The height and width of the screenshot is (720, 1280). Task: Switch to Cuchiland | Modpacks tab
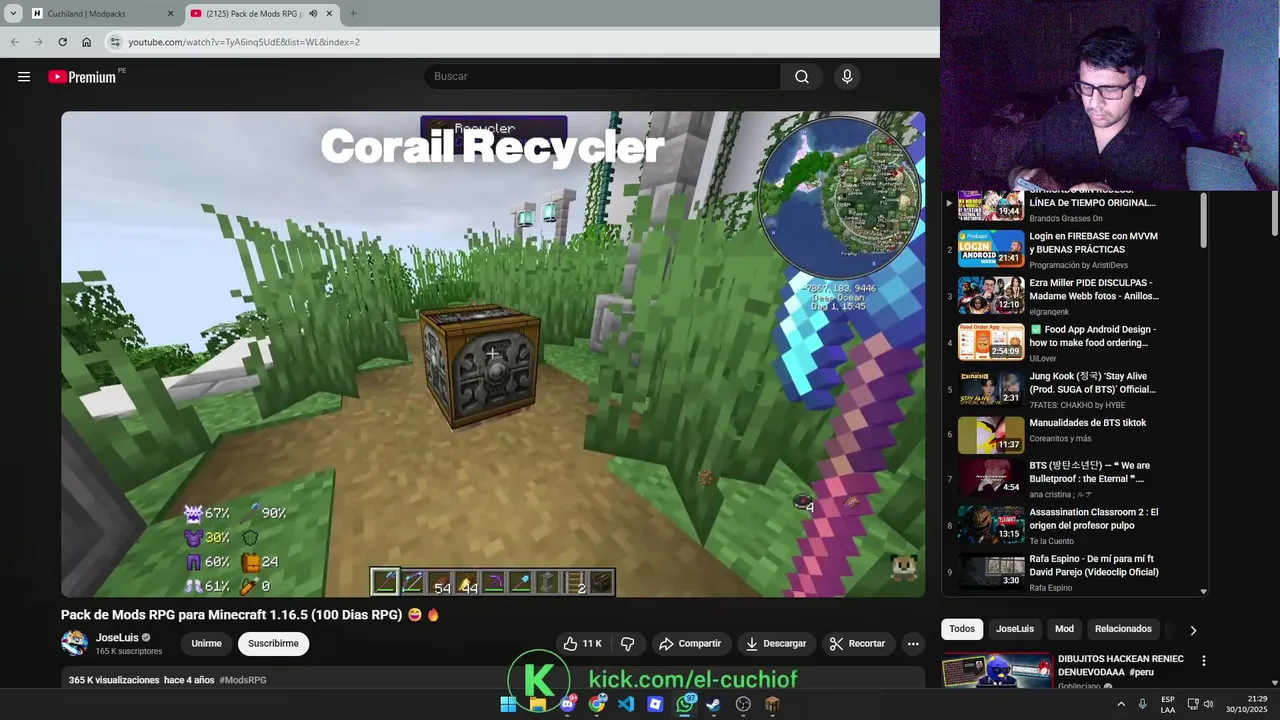pos(102,14)
